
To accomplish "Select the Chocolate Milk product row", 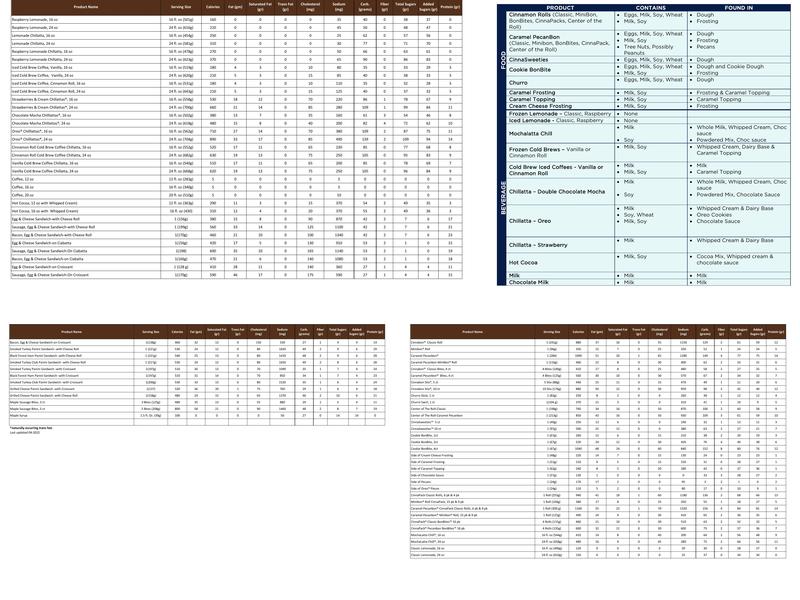I will (532, 281).
